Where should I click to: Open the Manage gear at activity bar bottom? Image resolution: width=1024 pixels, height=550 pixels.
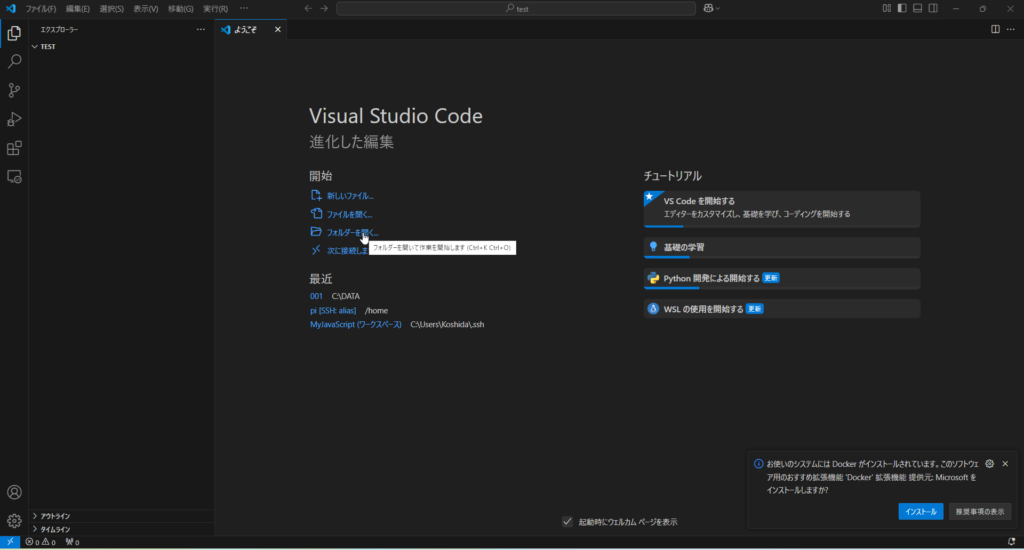[14, 521]
